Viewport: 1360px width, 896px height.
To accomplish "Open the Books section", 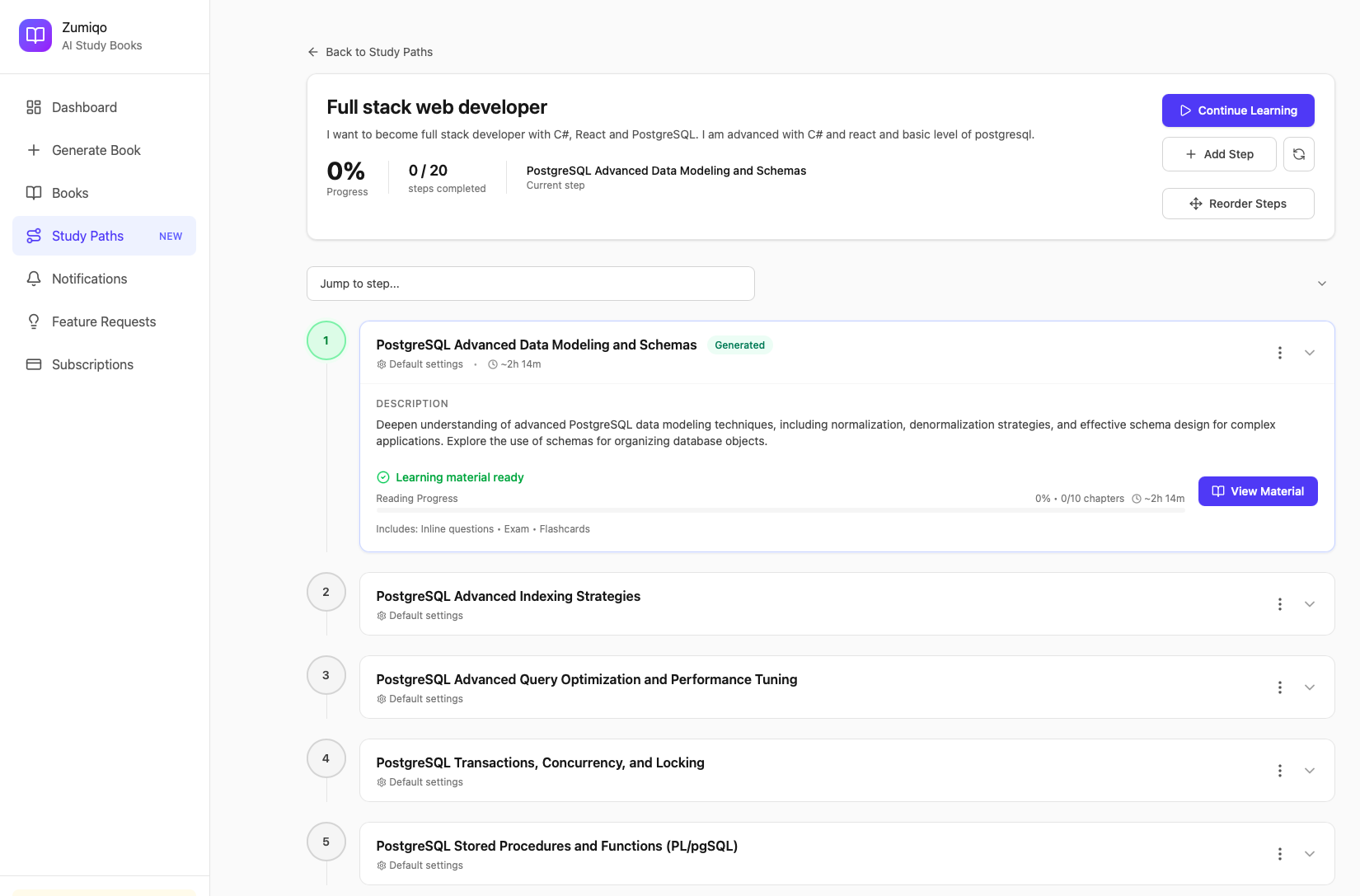I will pyautogui.click(x=70, y=193).
